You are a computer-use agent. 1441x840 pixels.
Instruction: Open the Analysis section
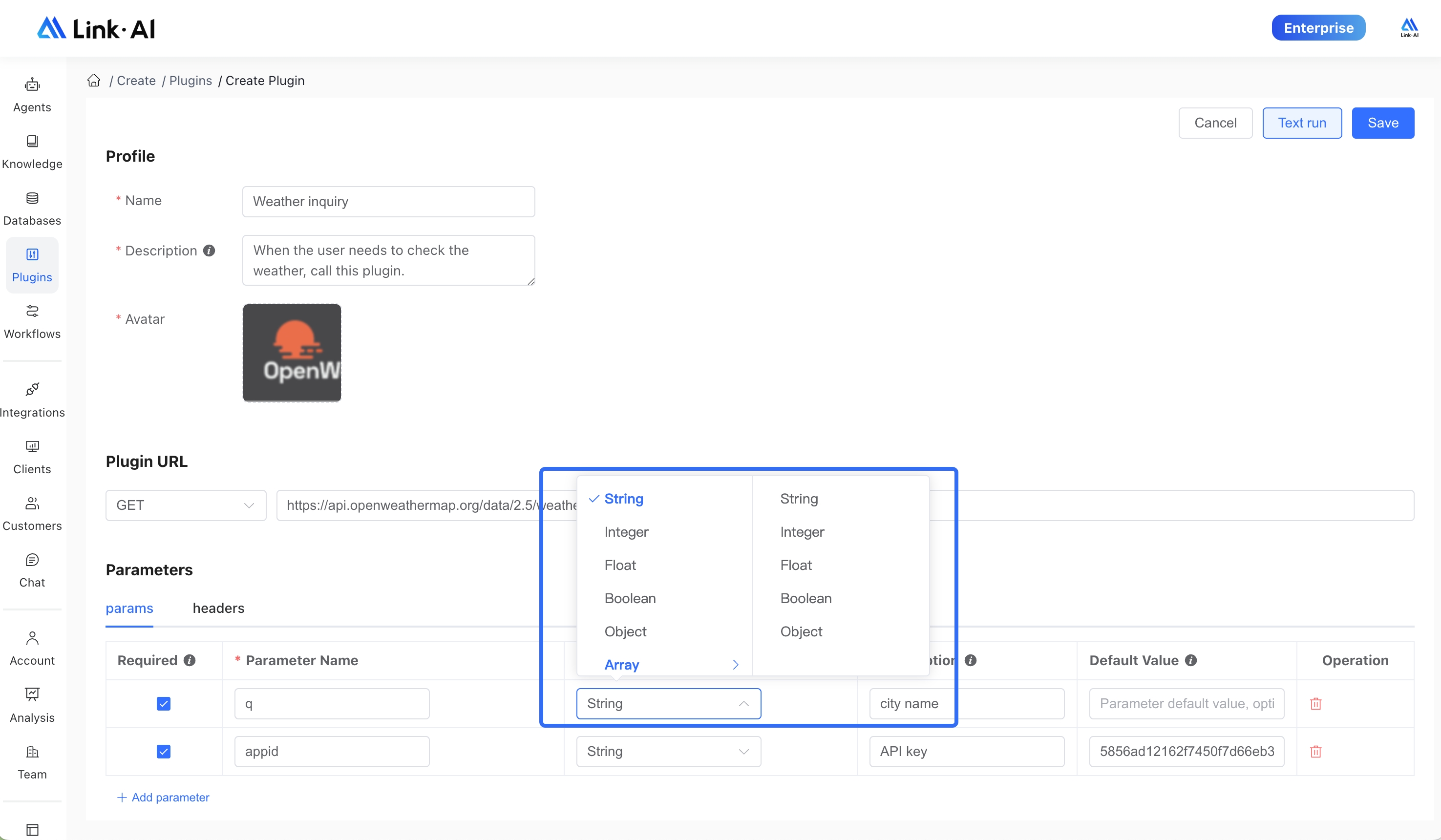coord(32,706)
